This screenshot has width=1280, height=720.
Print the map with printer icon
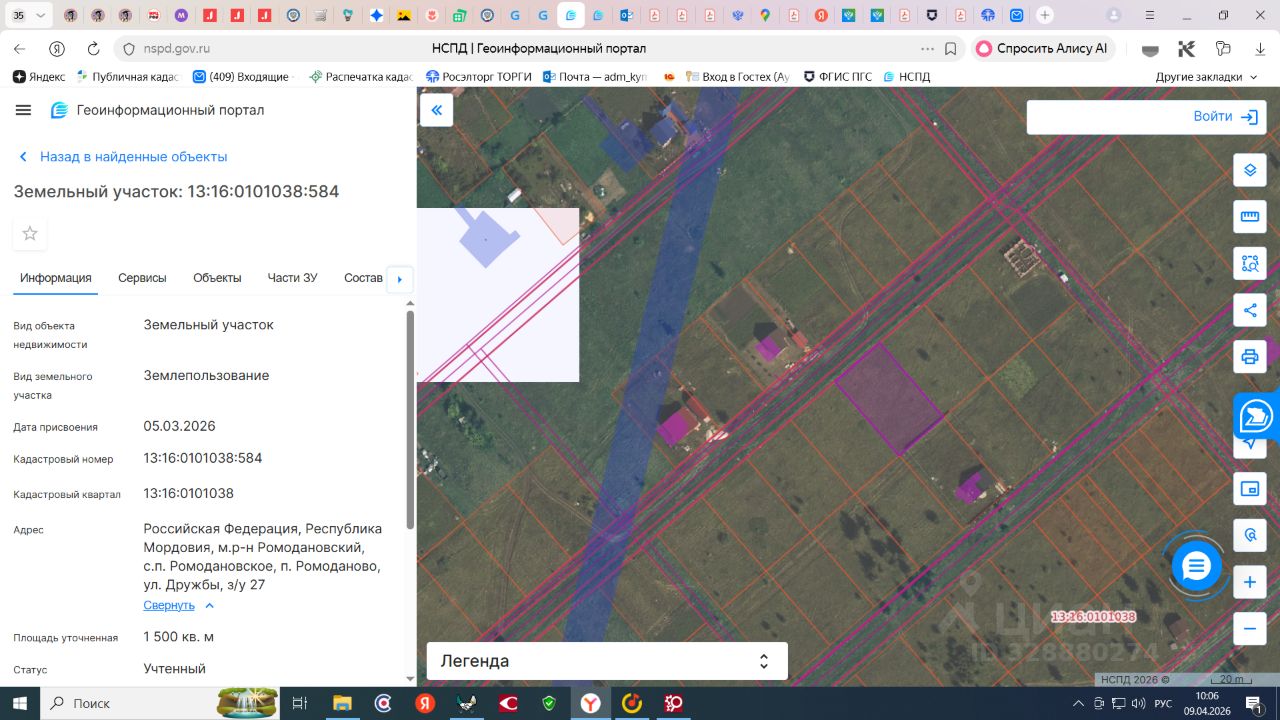coord(1250,357)
